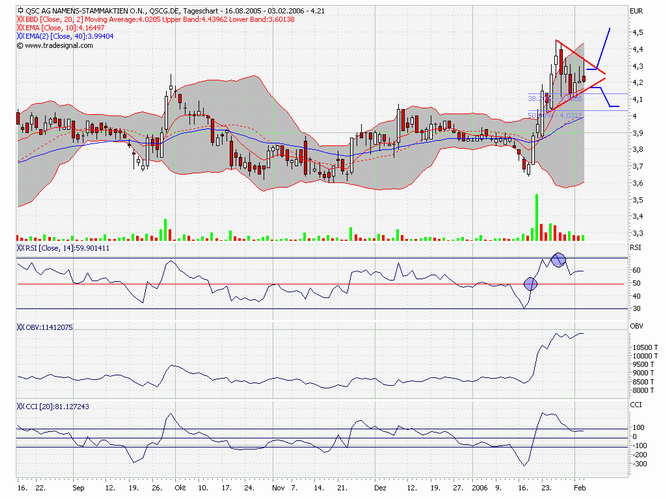Screen dimensions: 666x499
Task: Click the '3,3' value on the price axis
Action: point(638,233)
